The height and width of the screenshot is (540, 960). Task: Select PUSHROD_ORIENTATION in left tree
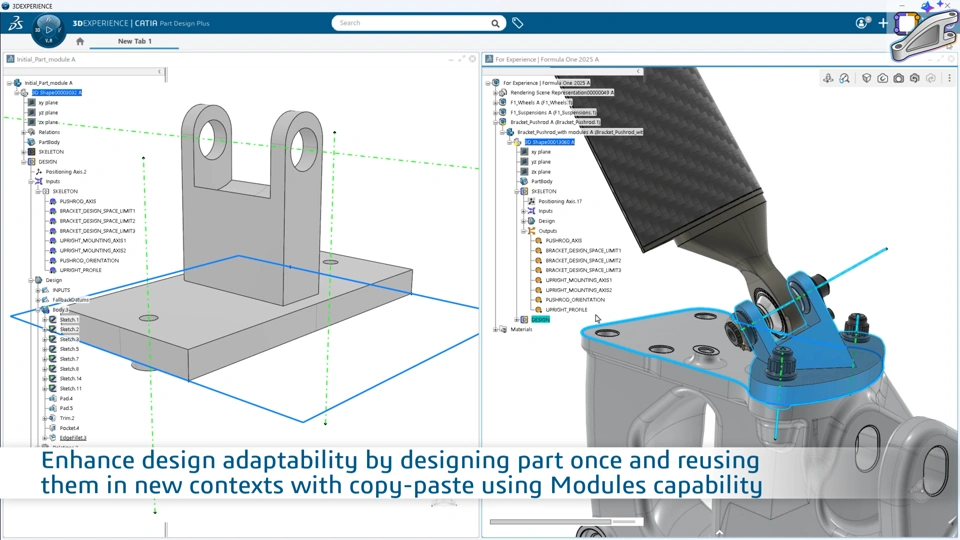click(89, 260)
